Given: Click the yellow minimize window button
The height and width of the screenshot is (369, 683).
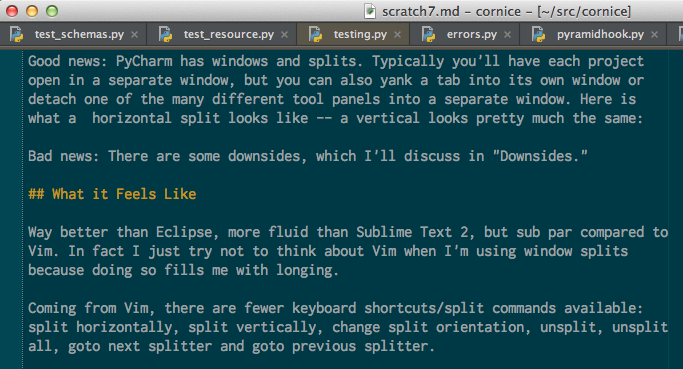Looking at the screenshot, I should click(32, 11).
